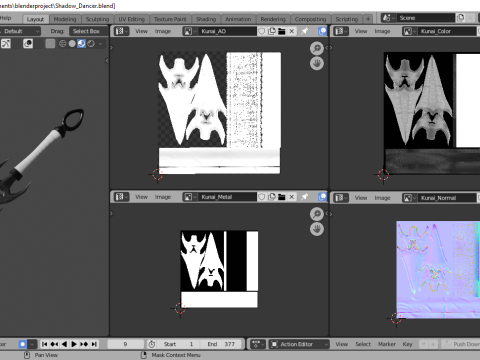This screenshot has width=480, height=360.
Task: Unlink the Kunai_AO image
Action: click(x=292, y=31)
